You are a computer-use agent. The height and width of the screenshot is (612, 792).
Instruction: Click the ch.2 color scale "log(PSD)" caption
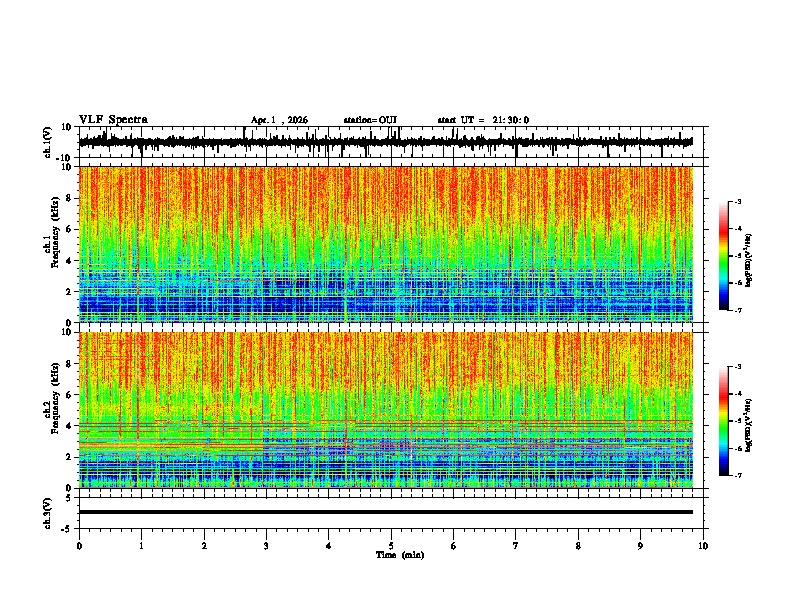coord(749,425)
